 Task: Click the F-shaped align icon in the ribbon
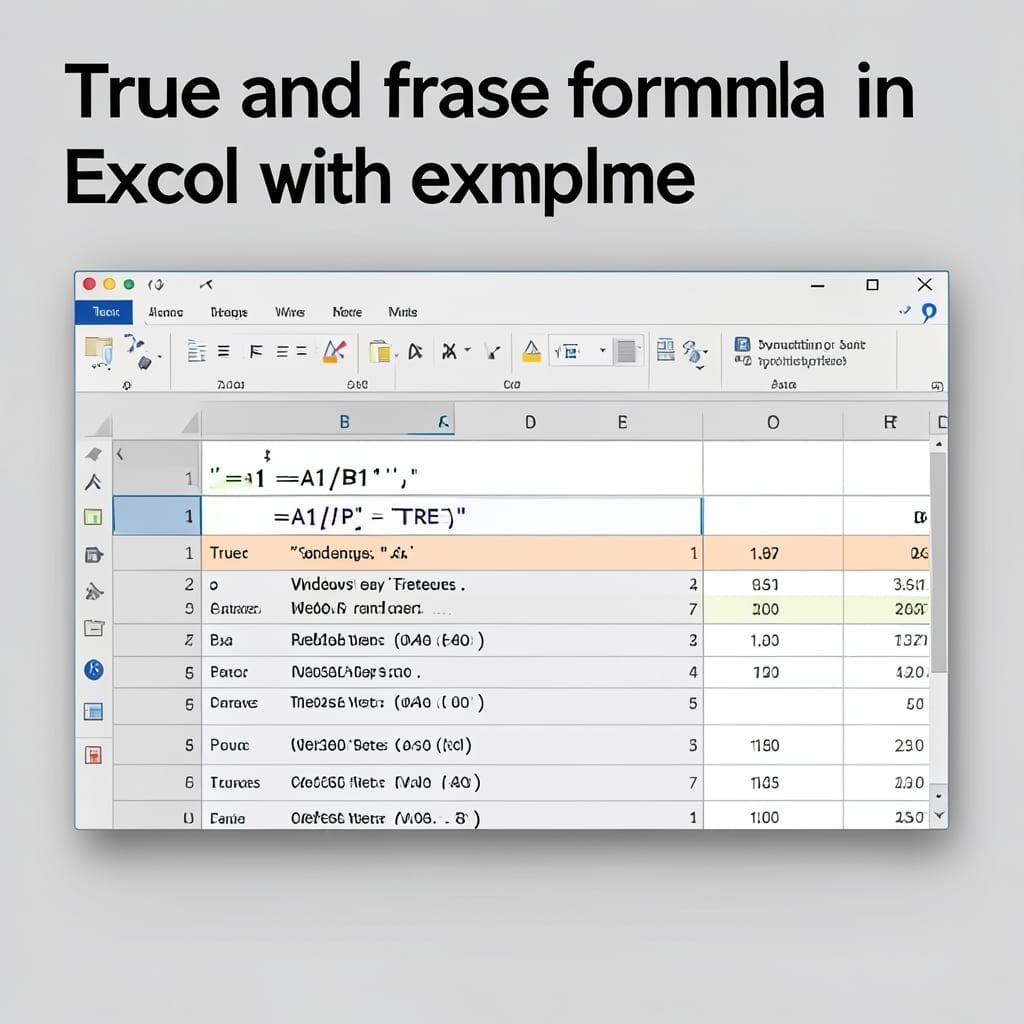coord(256,352)
